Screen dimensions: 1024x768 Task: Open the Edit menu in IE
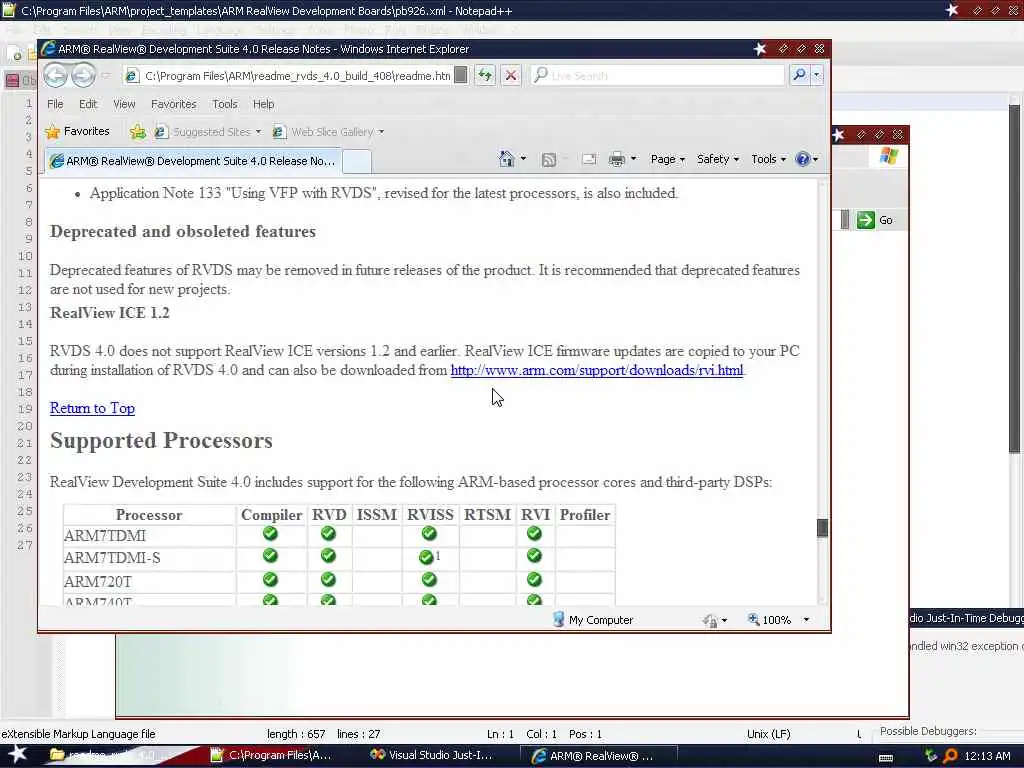pos(88,104)
